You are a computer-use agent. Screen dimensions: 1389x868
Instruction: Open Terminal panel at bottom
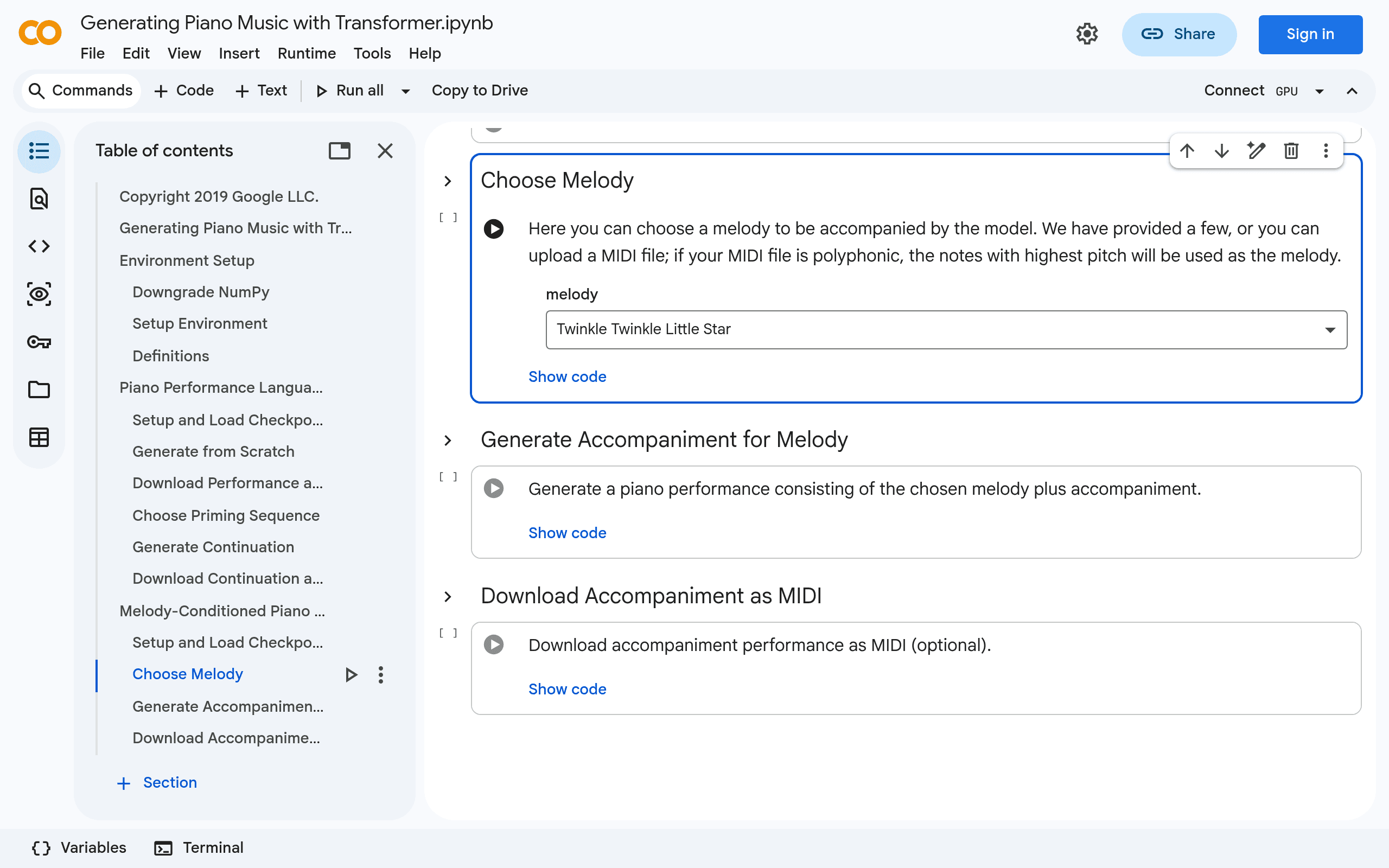click(x=199, y=848)
